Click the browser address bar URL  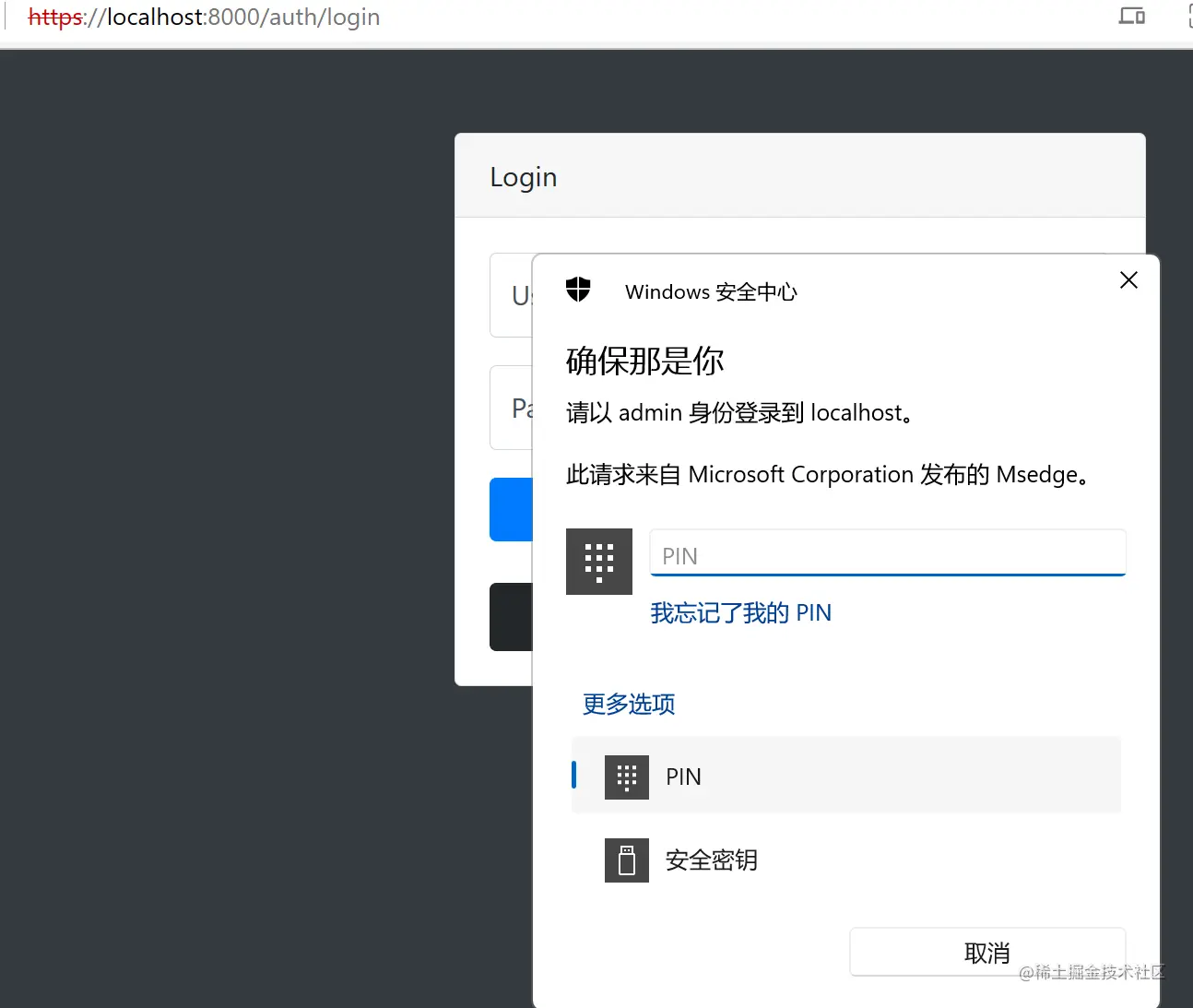tap(204, 18)
